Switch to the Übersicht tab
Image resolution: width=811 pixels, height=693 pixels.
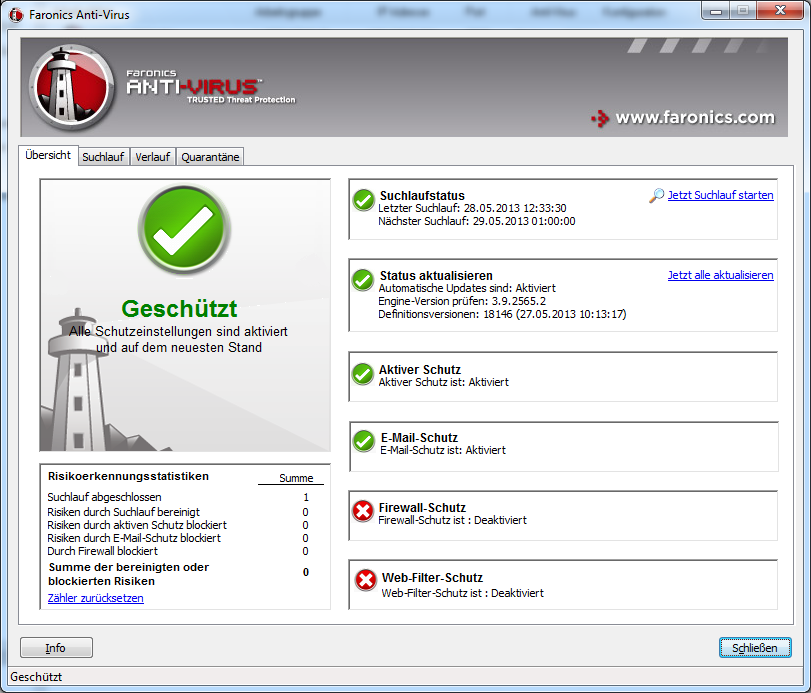point(48,155)
